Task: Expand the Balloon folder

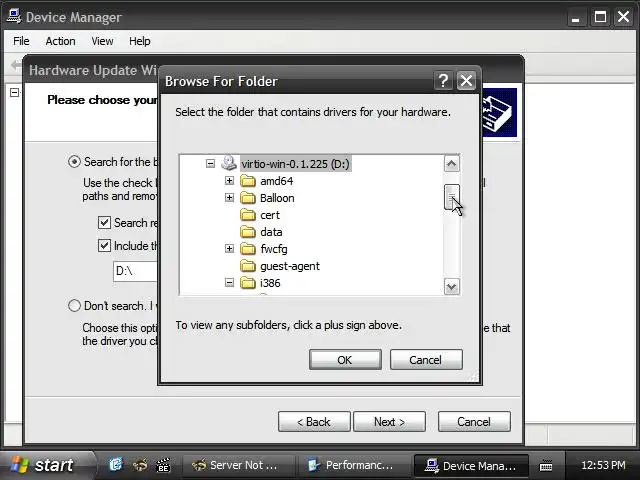Action: pos(229,198)
